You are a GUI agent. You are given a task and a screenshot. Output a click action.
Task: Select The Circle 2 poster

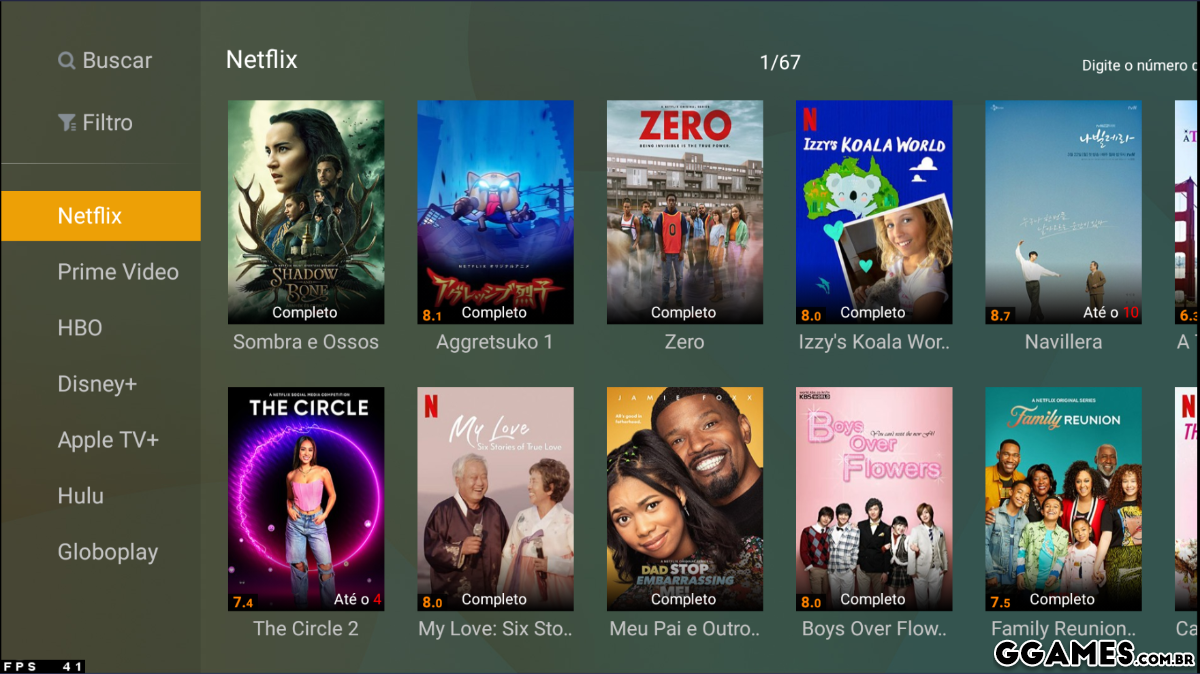(306, 499)
